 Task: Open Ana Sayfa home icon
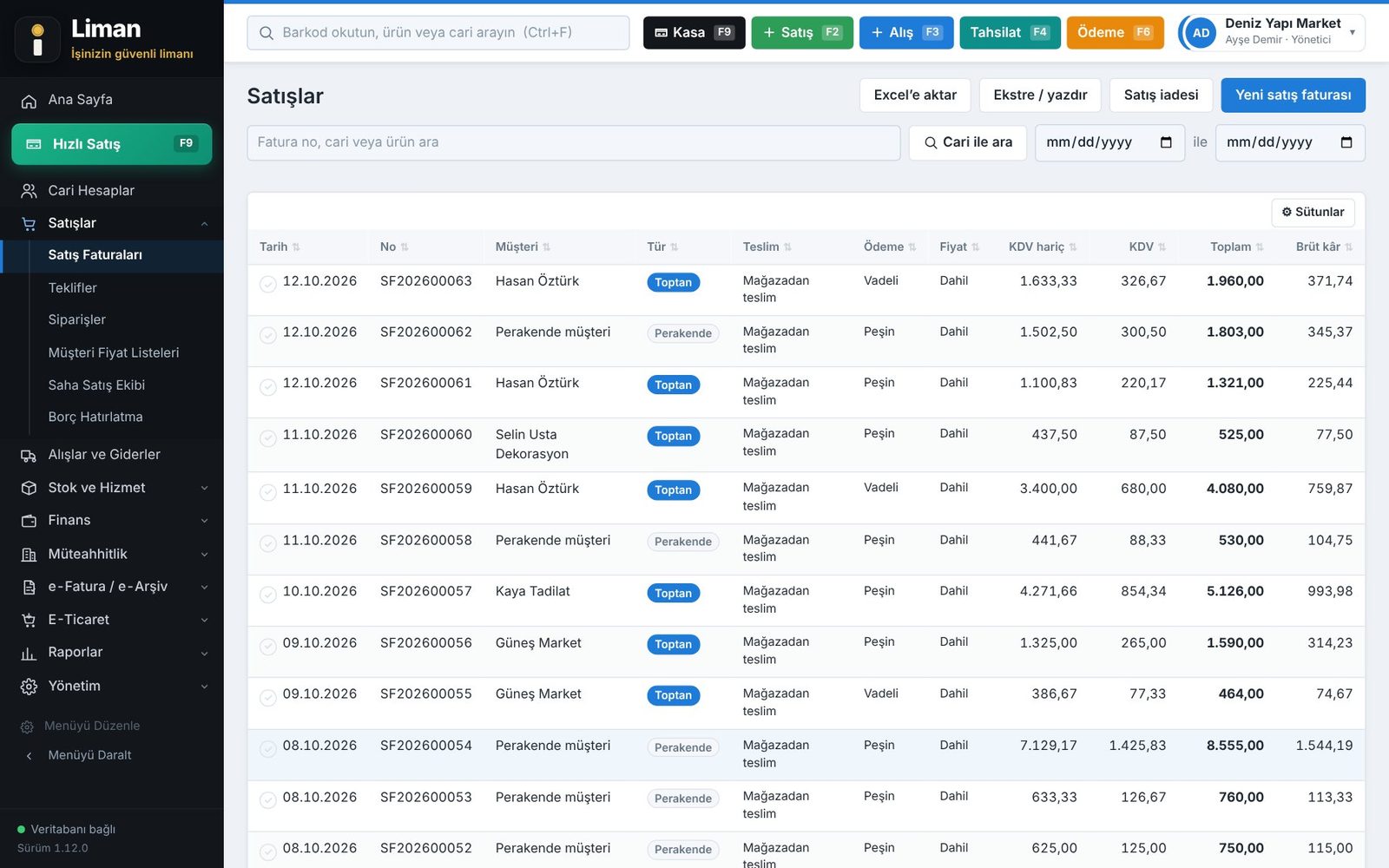[29, 101]
